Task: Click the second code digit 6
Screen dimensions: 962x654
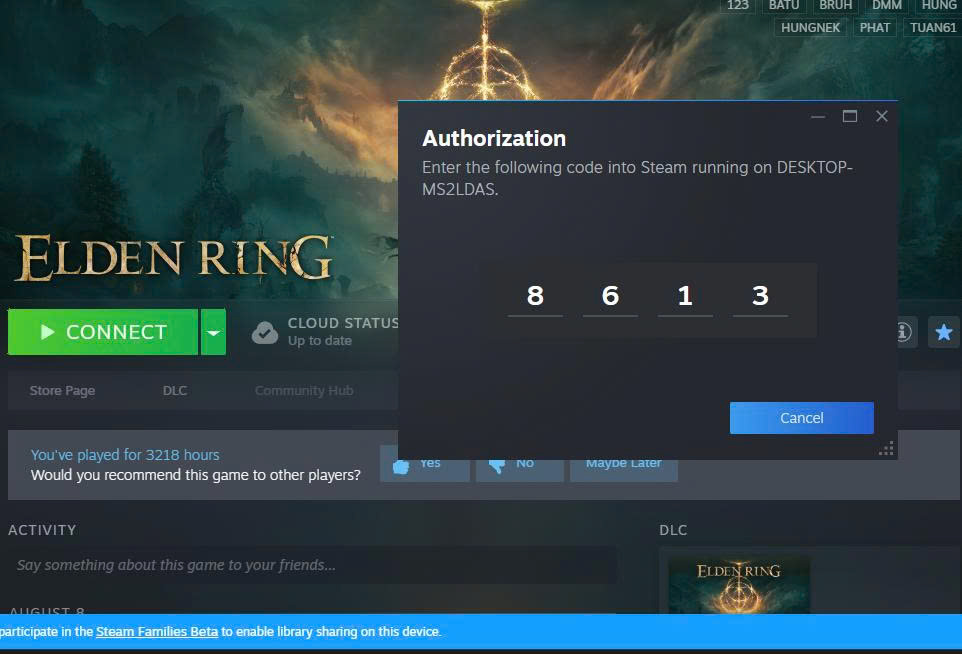Action: tap(610, 296)
